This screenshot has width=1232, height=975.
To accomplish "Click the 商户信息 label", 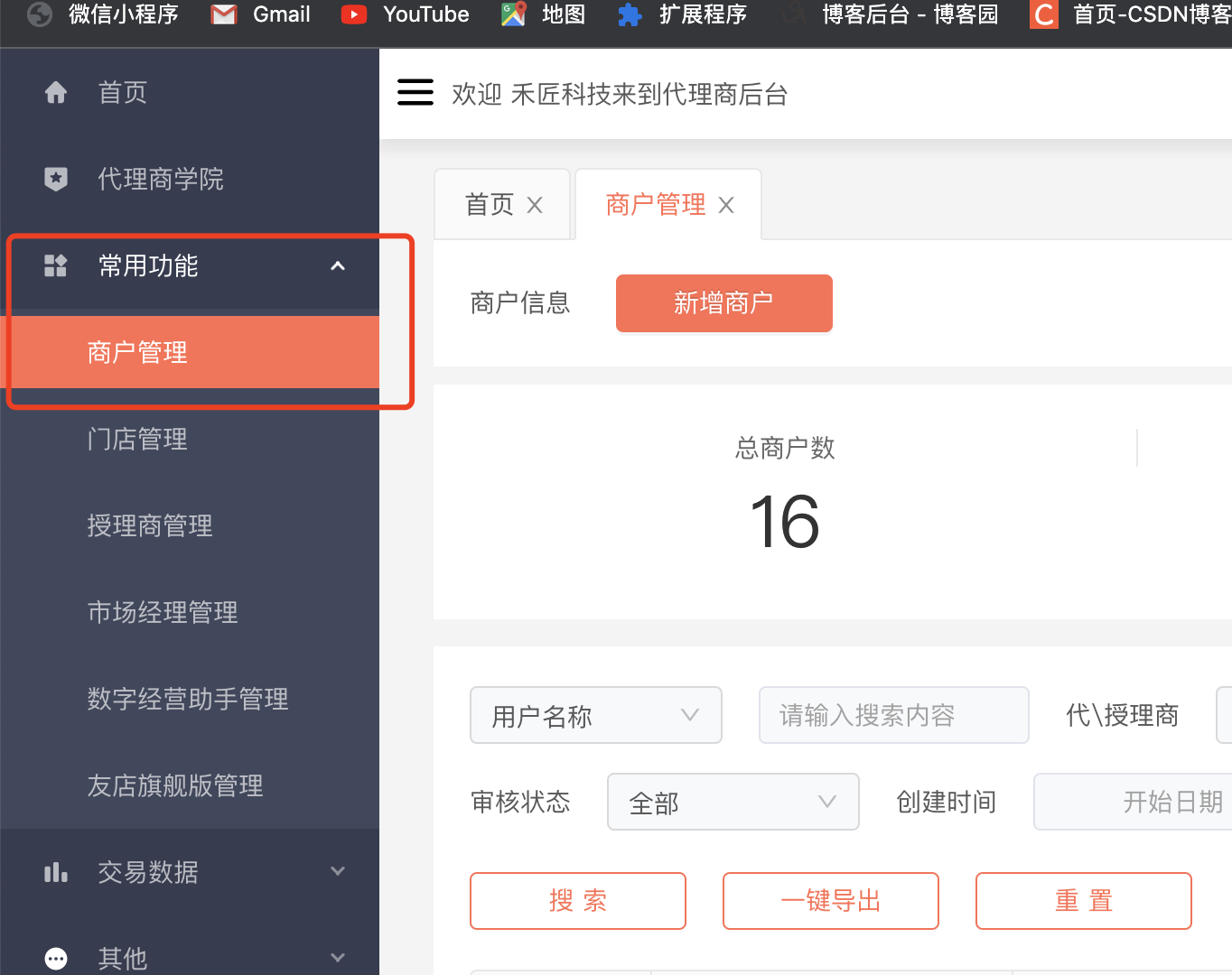I will (x=520, y=303).
